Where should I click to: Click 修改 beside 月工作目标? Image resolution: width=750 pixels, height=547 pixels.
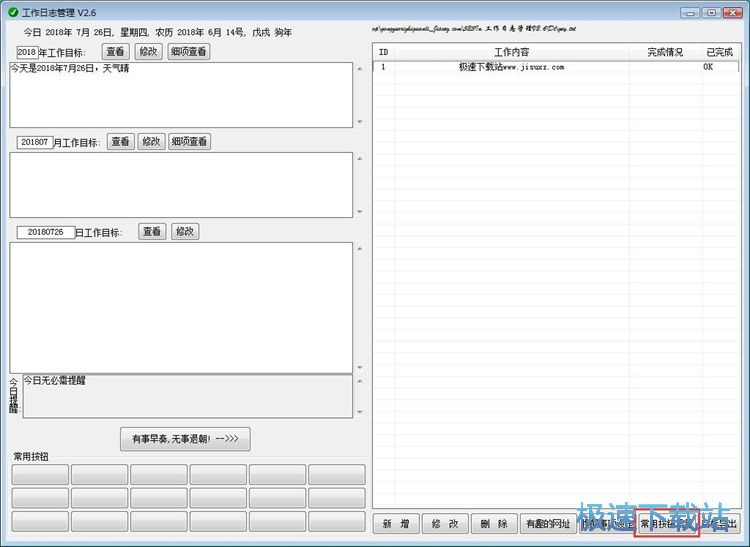point(151,142)
